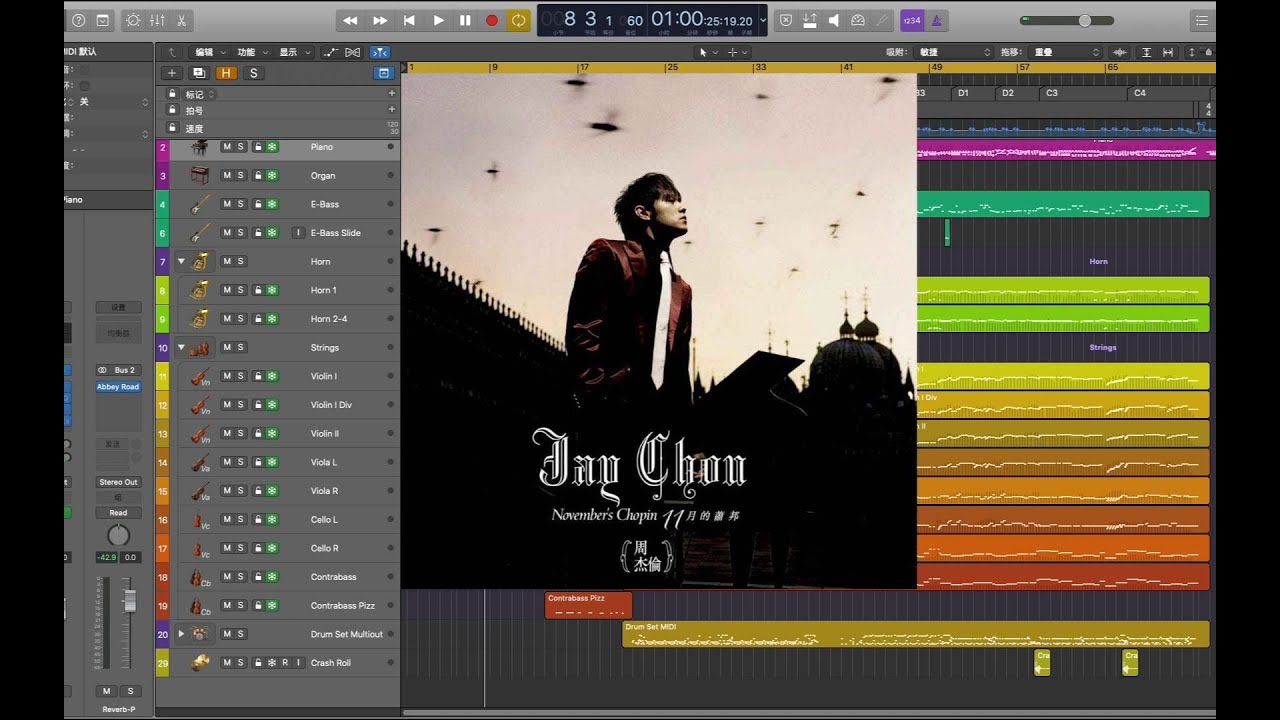This screenshot has height=720, width=1280.
Task: Click the Crash Roll cymbal icon
Action: [200, 662]
